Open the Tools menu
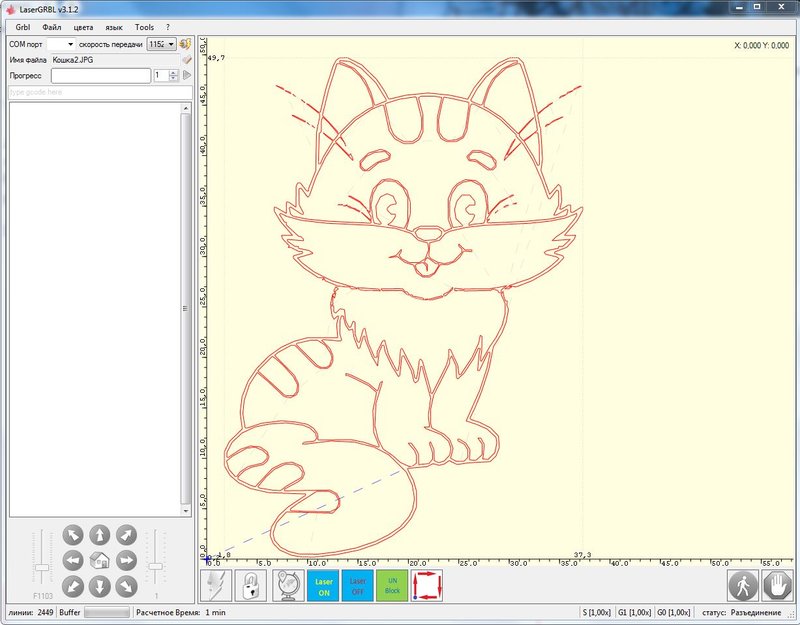Viewport: 800px width, 625px height. click(x=145, y=27)
